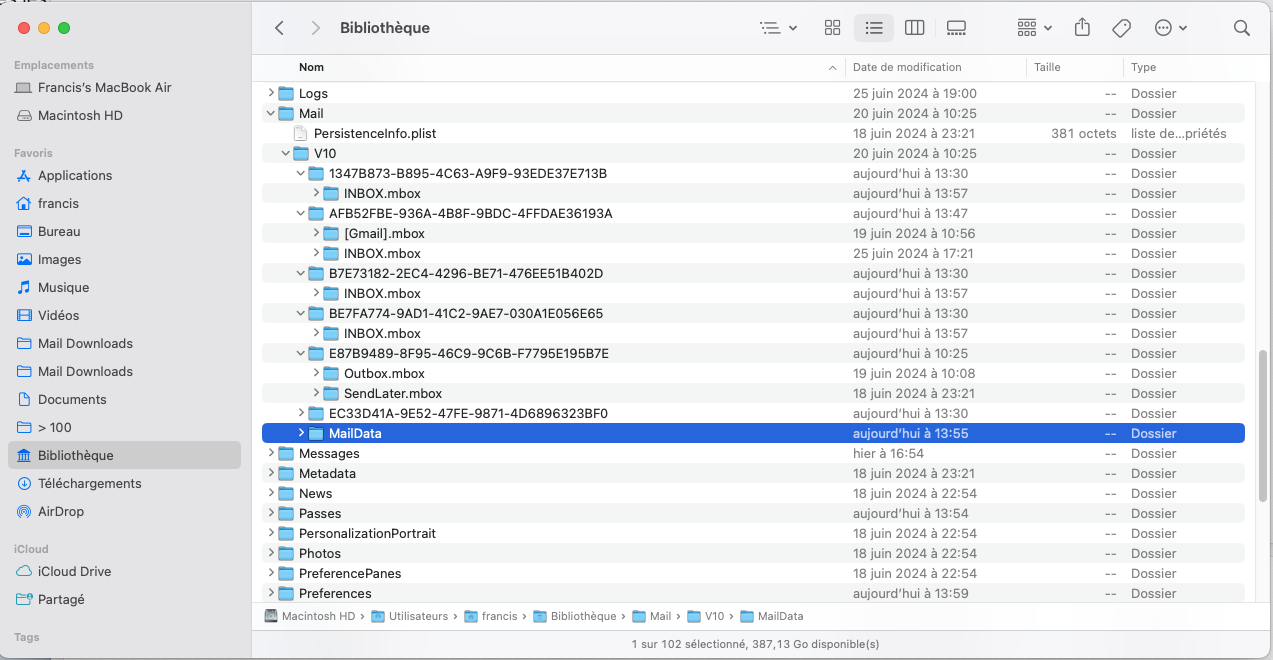
Task: Expand the Messages folder
Action: click(271, 453)
